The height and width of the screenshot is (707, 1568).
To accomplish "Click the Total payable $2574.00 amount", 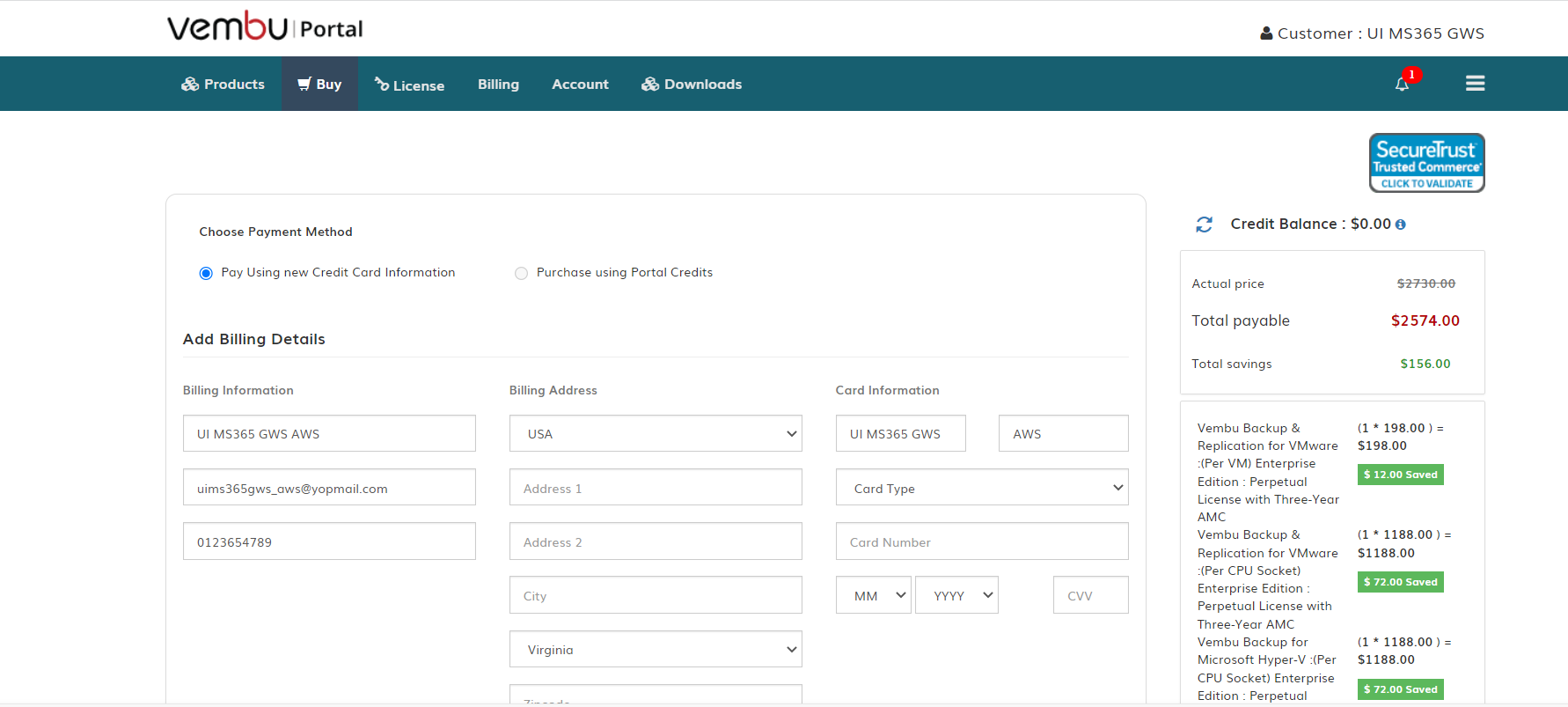I will pyautogui.click(x=1425, y=320).
